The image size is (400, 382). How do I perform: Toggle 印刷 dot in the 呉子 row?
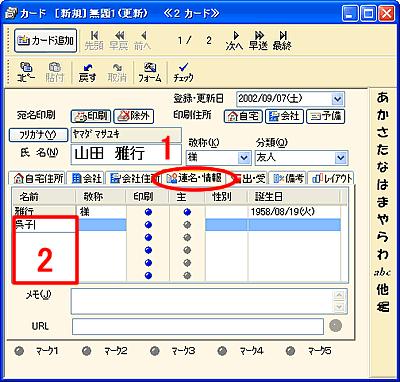pos(149,225)
